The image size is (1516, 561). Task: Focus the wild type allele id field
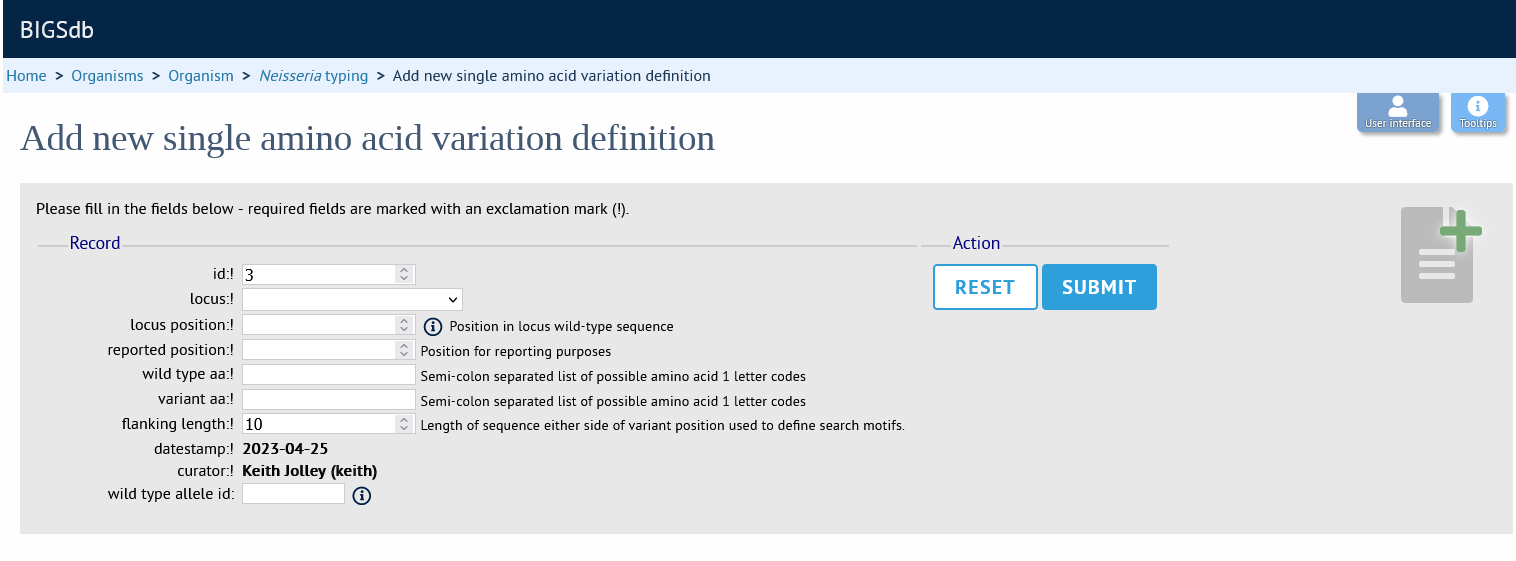click(294, 493)
